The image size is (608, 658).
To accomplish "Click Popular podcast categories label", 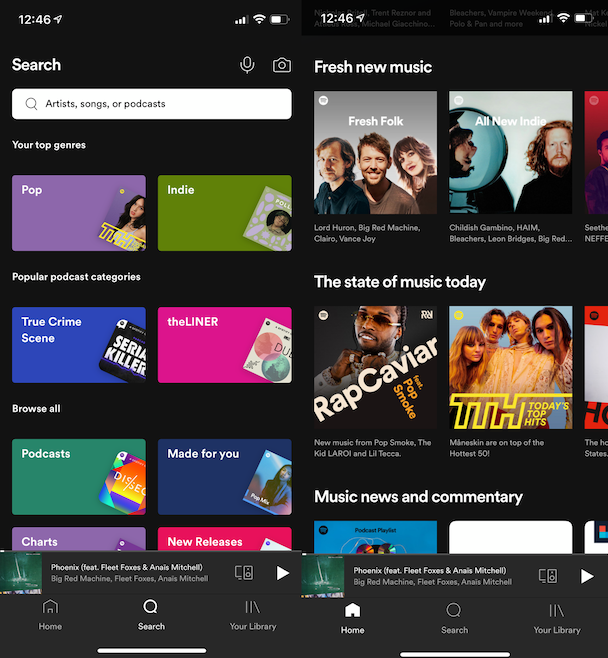I will 76,277.
